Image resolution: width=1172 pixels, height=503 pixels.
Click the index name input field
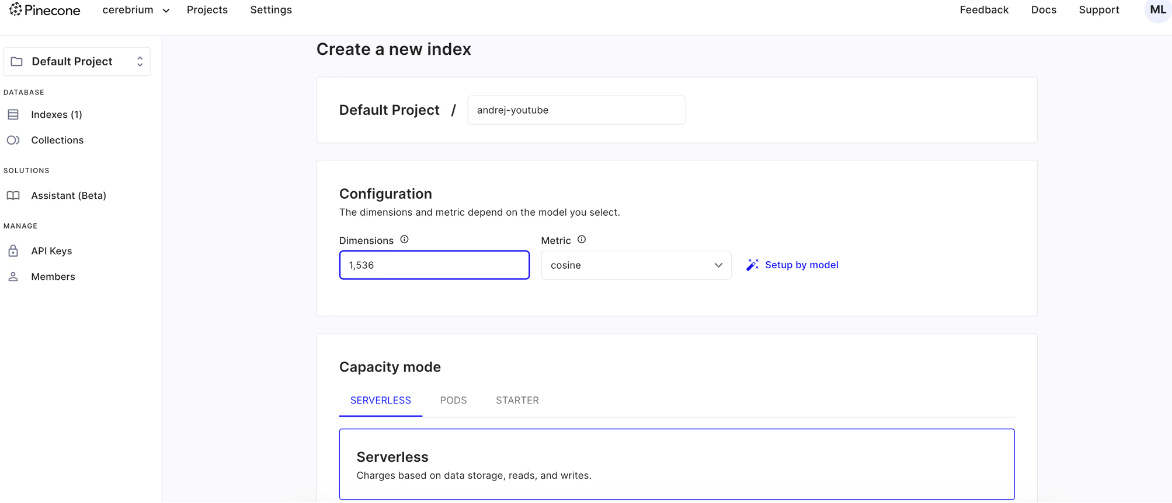[576, 110]
